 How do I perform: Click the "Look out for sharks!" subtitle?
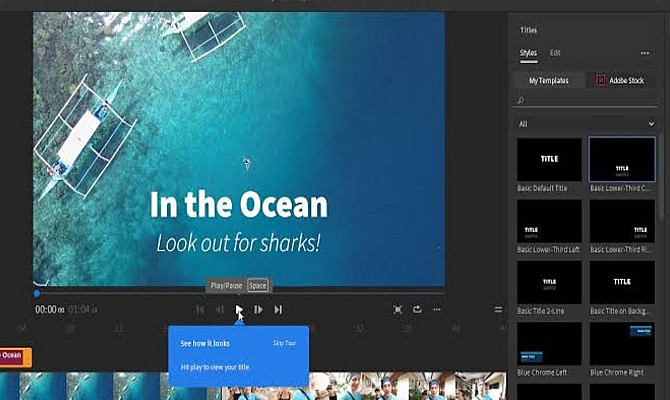[x=238, y=243]
